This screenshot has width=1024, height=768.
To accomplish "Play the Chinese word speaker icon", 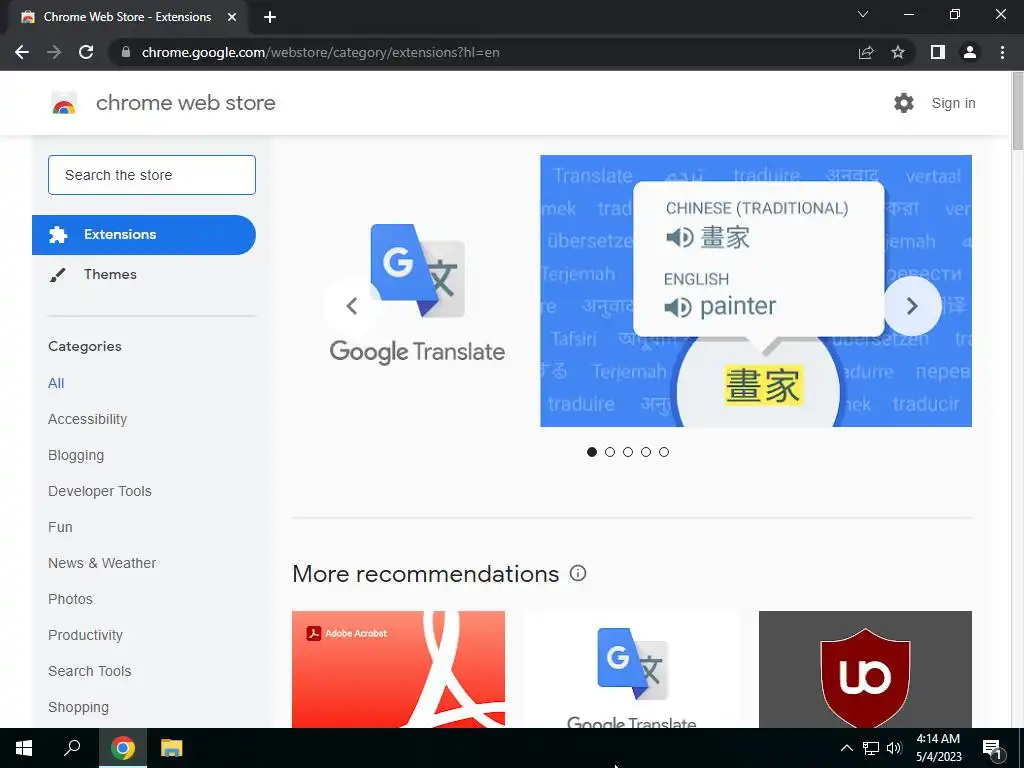I will pyautogui.click(x=680, y=237).
